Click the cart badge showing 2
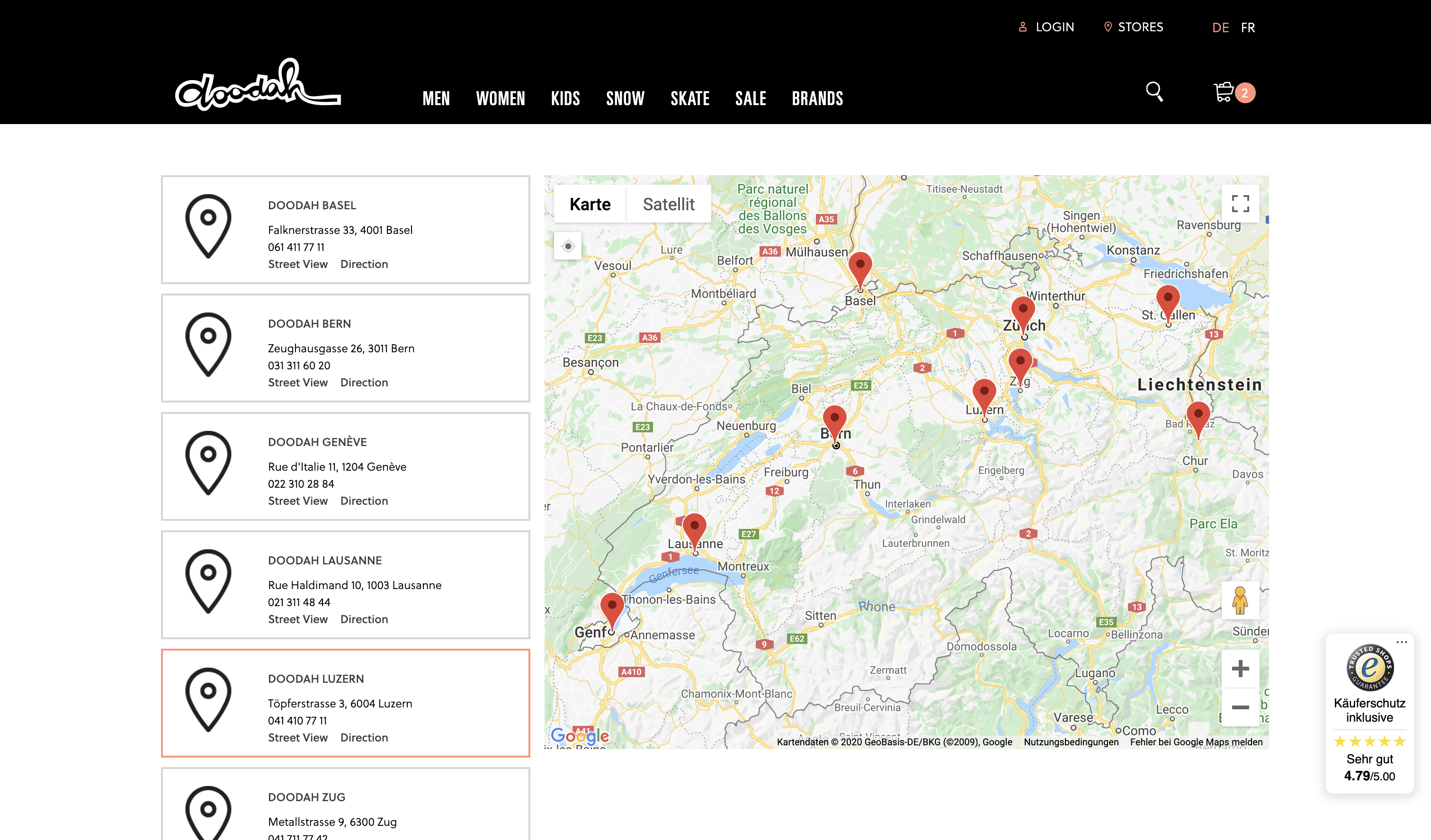The width and height of the screenshot is (1431, 840). [1245, 93]
